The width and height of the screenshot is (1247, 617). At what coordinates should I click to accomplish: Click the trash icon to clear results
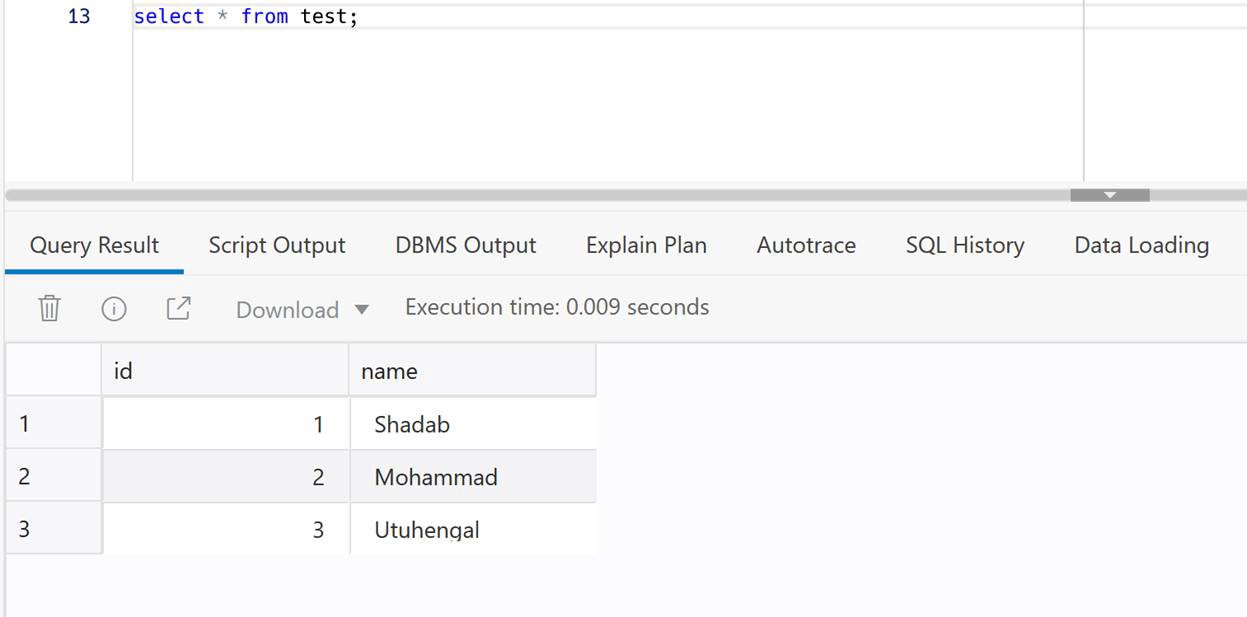point(49,309)
